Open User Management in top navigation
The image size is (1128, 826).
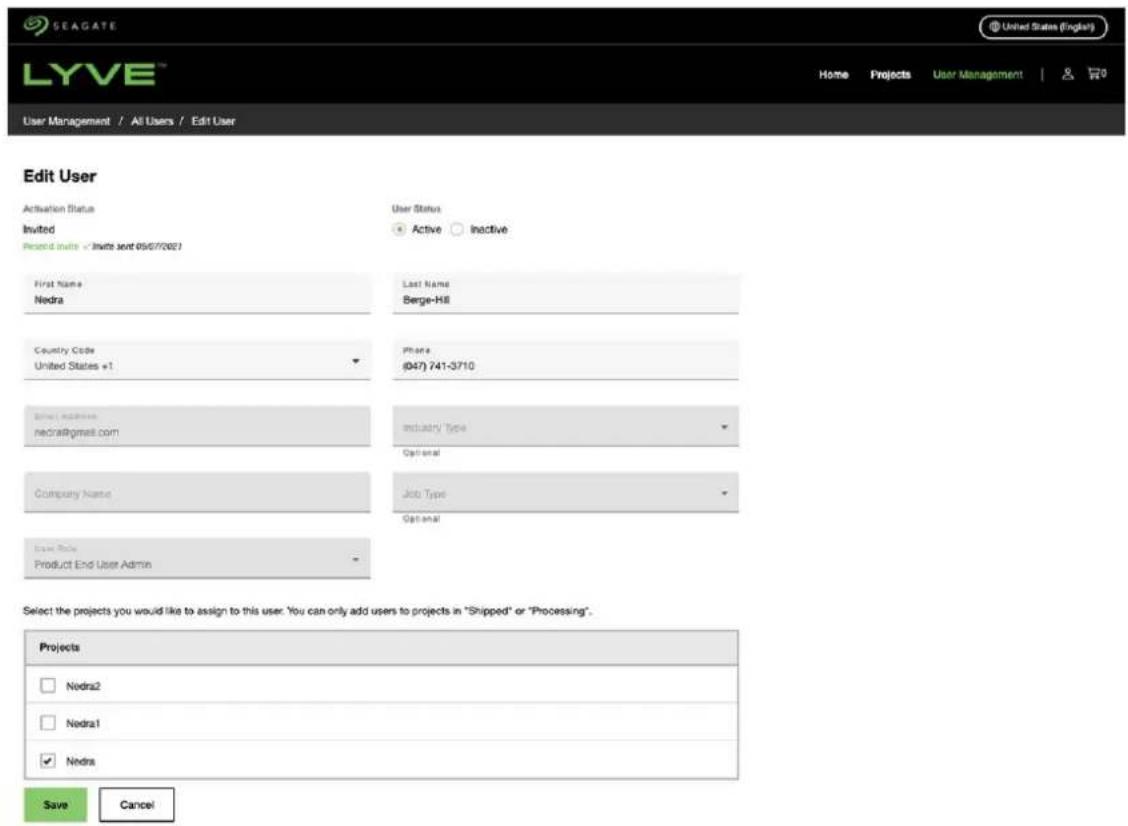coord(977,74)
